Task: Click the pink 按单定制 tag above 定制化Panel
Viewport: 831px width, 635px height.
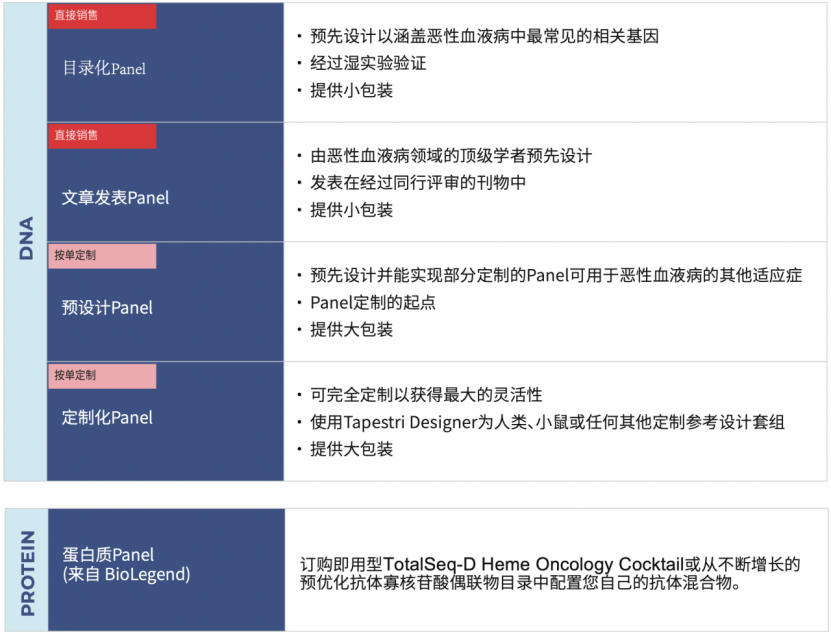Action: coord(102,376)
